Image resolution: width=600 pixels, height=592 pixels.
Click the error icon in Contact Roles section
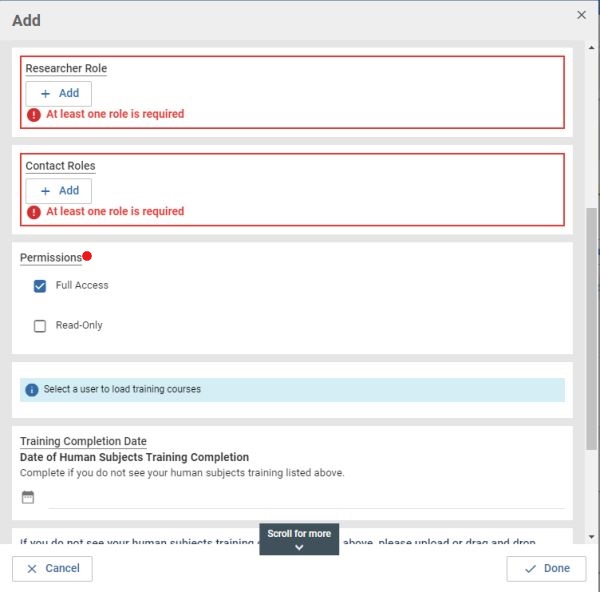click(34, 212)
